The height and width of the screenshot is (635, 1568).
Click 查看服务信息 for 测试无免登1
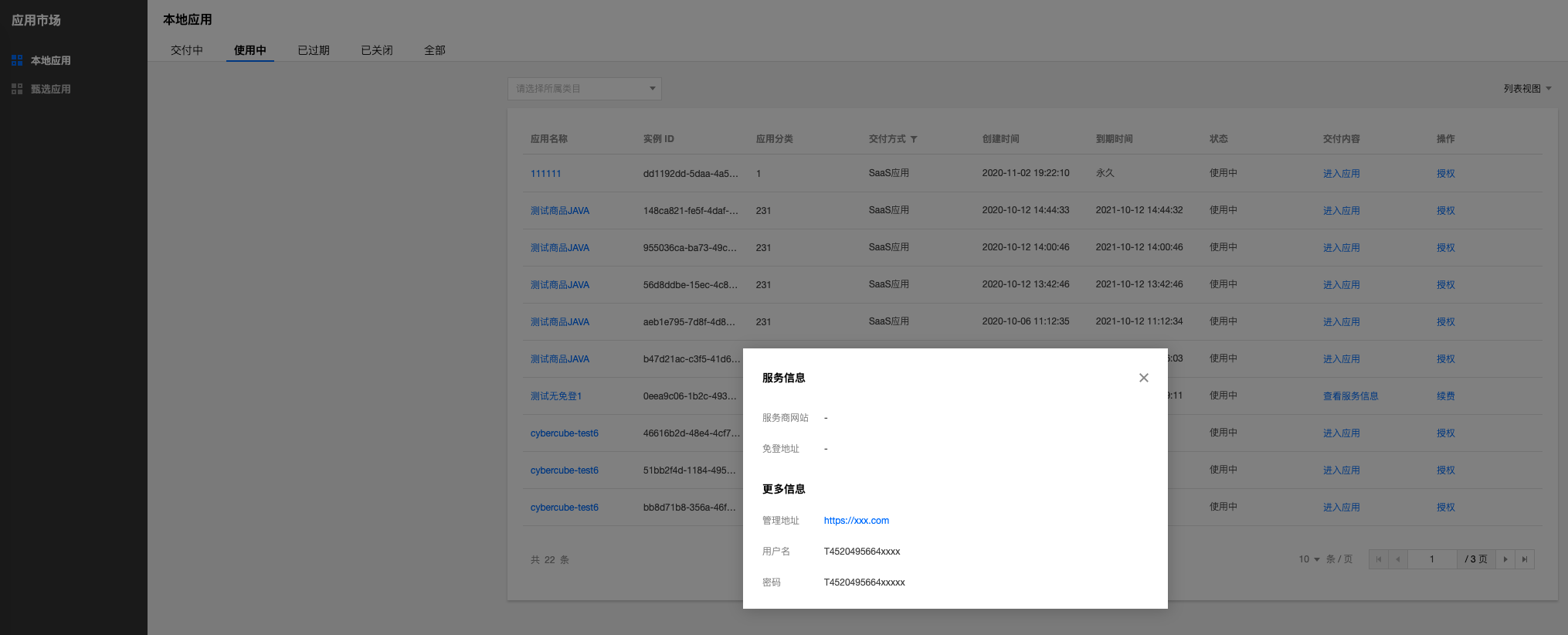pos(1351,396)
